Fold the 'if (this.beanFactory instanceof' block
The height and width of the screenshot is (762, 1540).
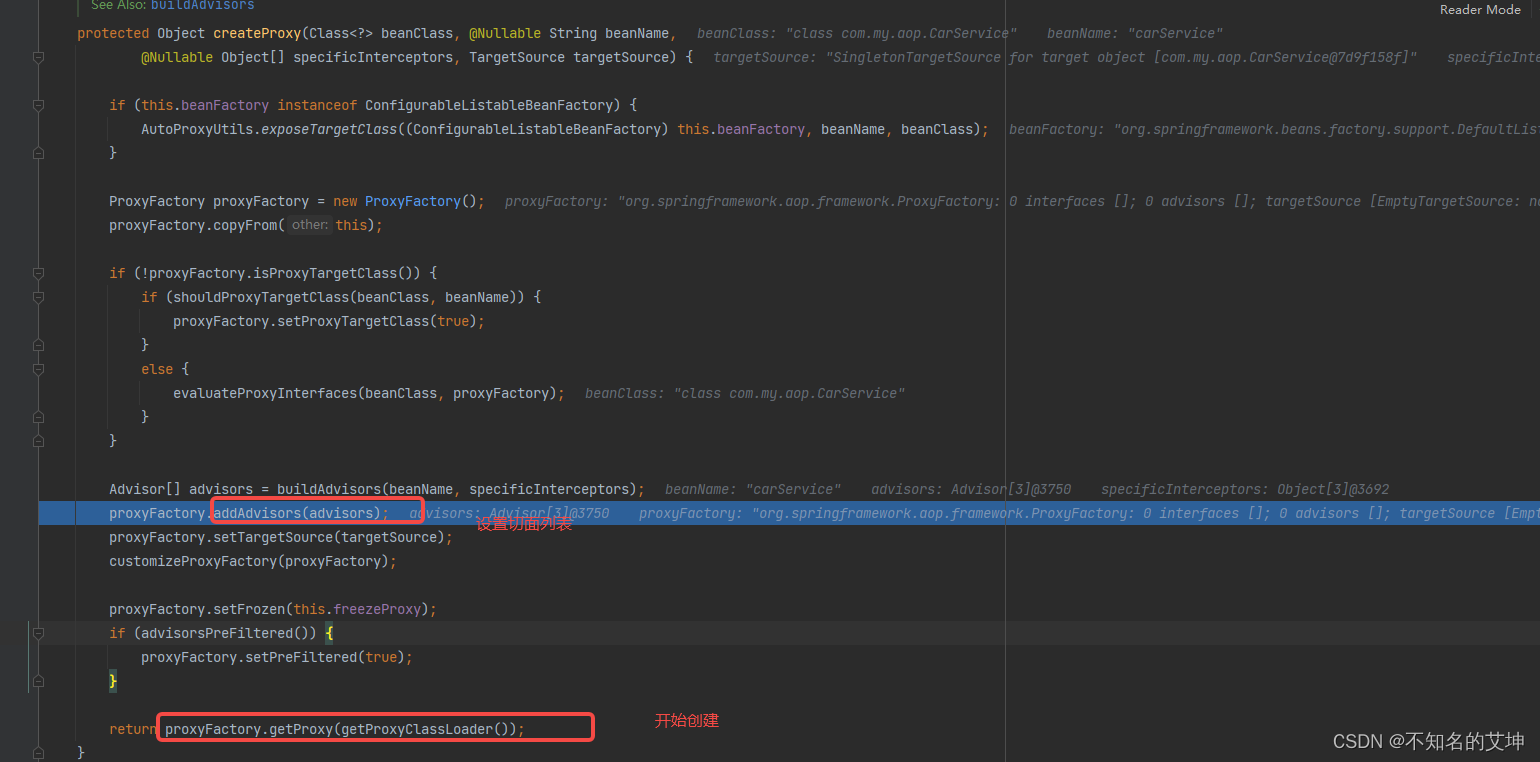click(38, 105)
